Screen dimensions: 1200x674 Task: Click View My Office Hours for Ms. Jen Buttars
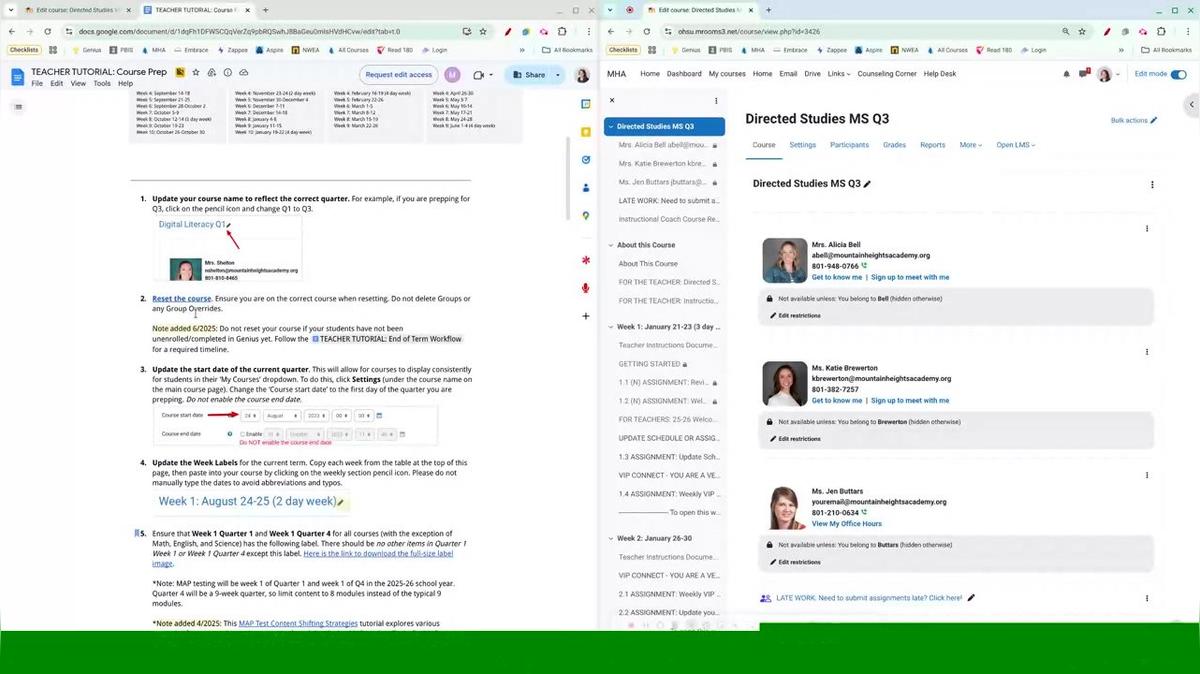[847, 524]
